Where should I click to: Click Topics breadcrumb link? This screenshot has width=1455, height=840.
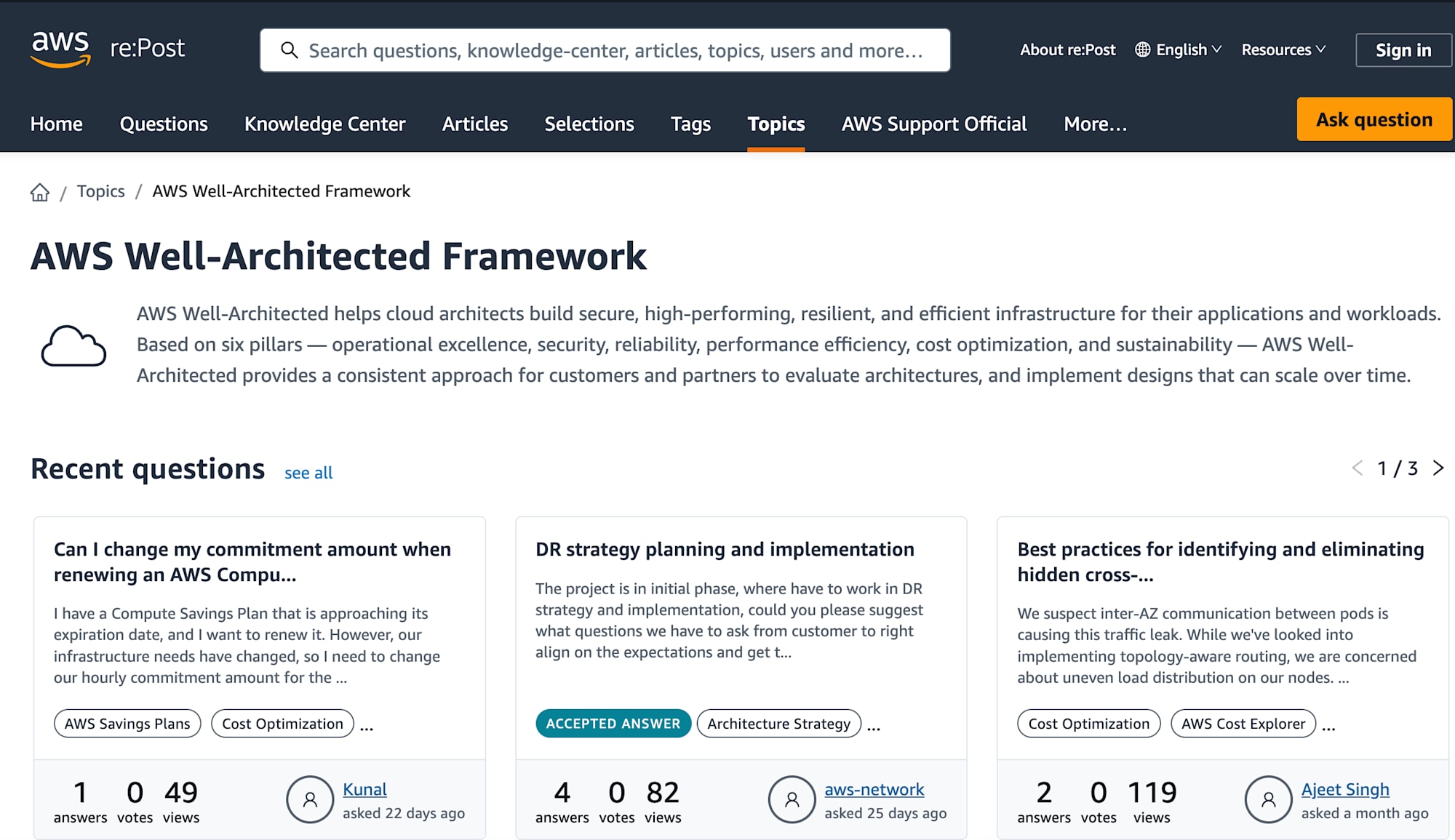click(101, 191)
